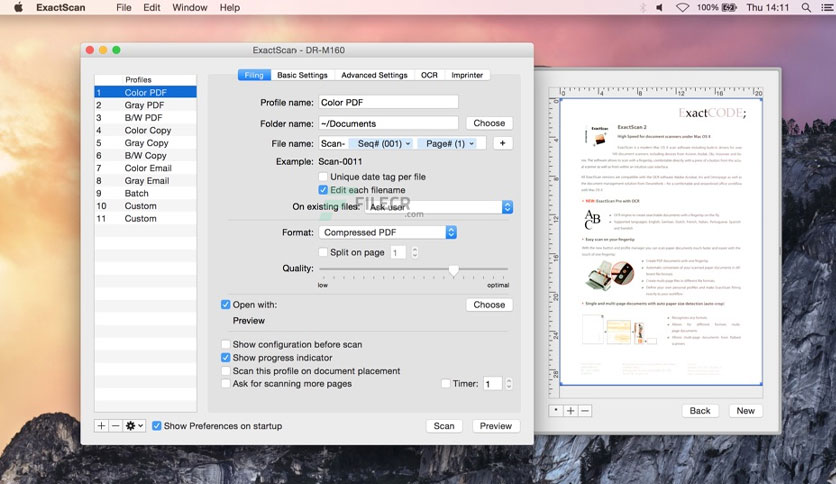Viewport: 836px width, 484px height.
Task: Enable Ask for scanning more pages
Action: tap(226, 384)
